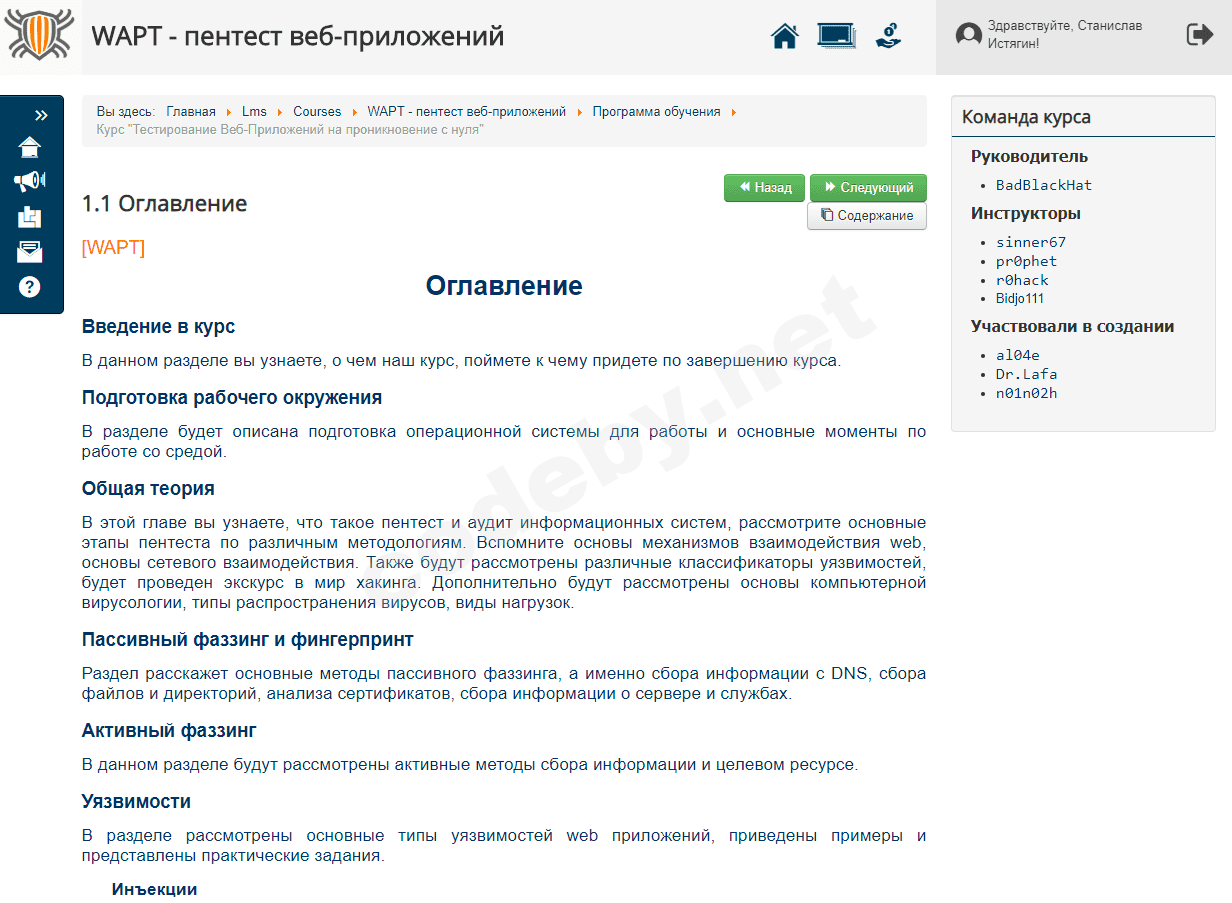Click the header title WAPT - пентест веб-приложений
1232x903 pixels.
[298, 37]
